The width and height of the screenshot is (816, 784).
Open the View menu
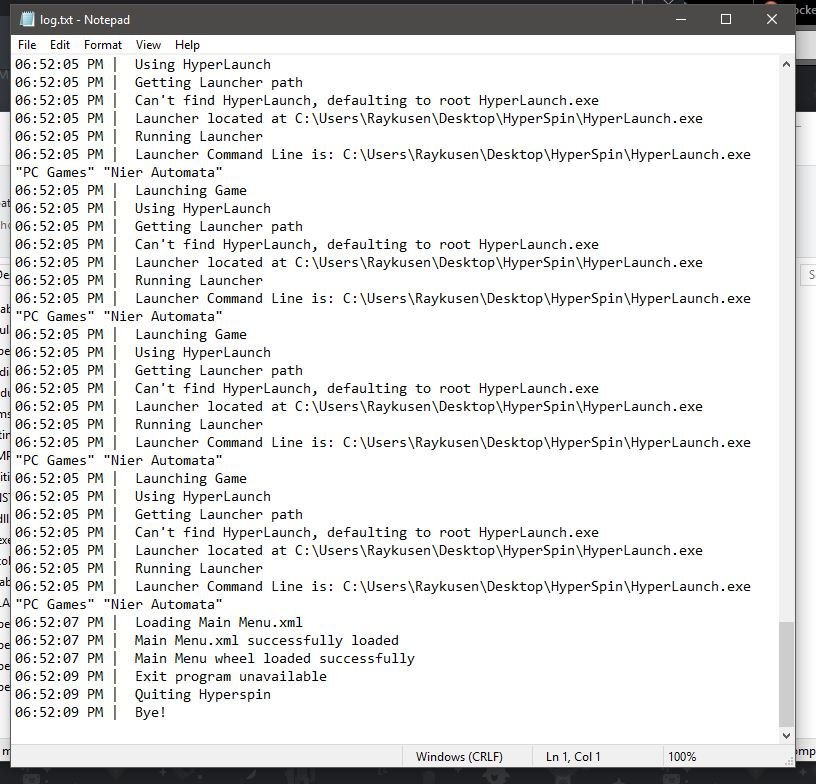tap(148, 45)
